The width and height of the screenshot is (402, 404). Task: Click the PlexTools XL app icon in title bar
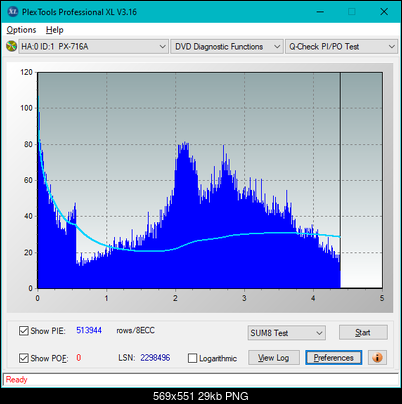[13, 12]
